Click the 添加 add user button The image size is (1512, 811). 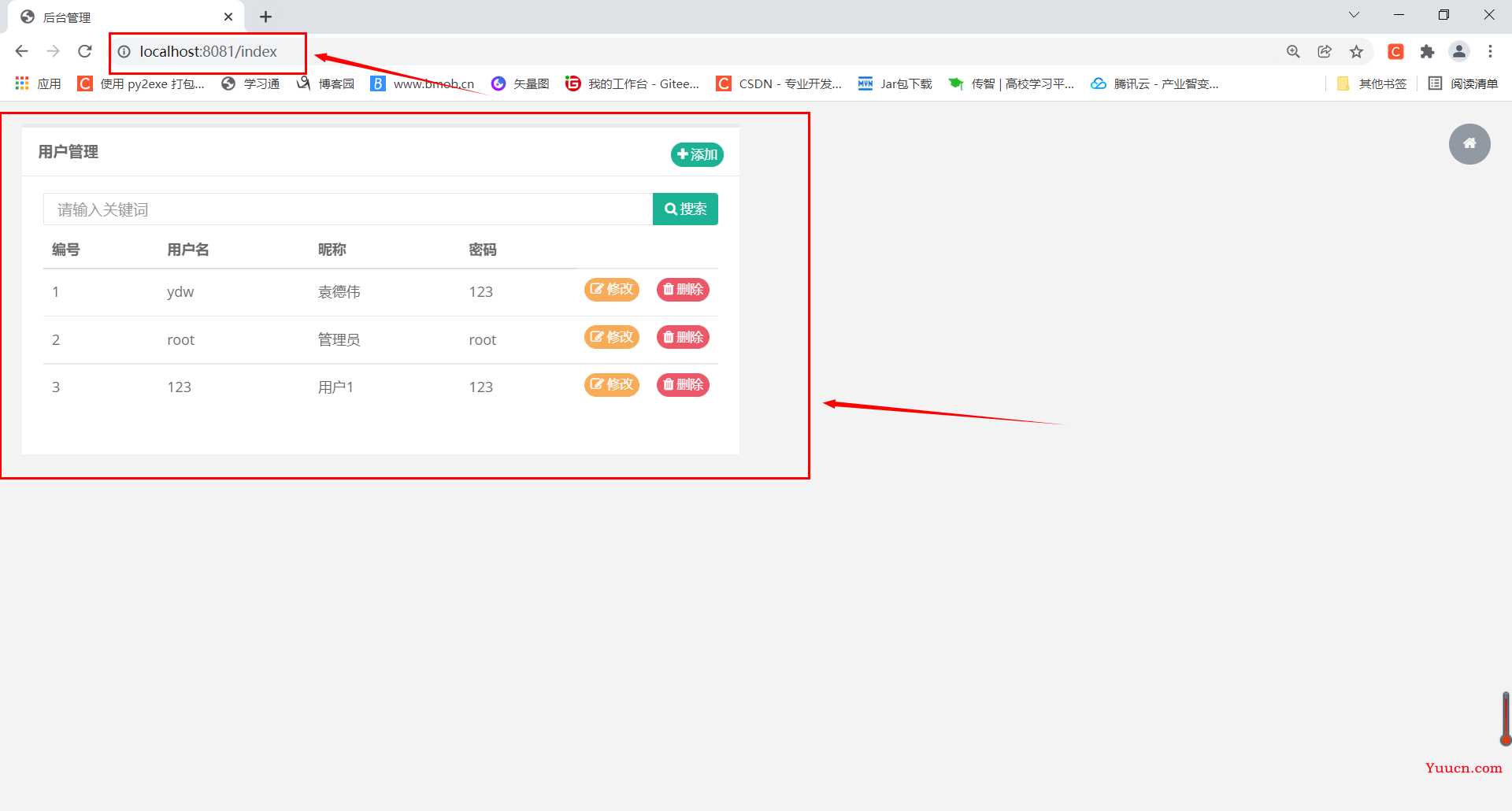point(697,154)
